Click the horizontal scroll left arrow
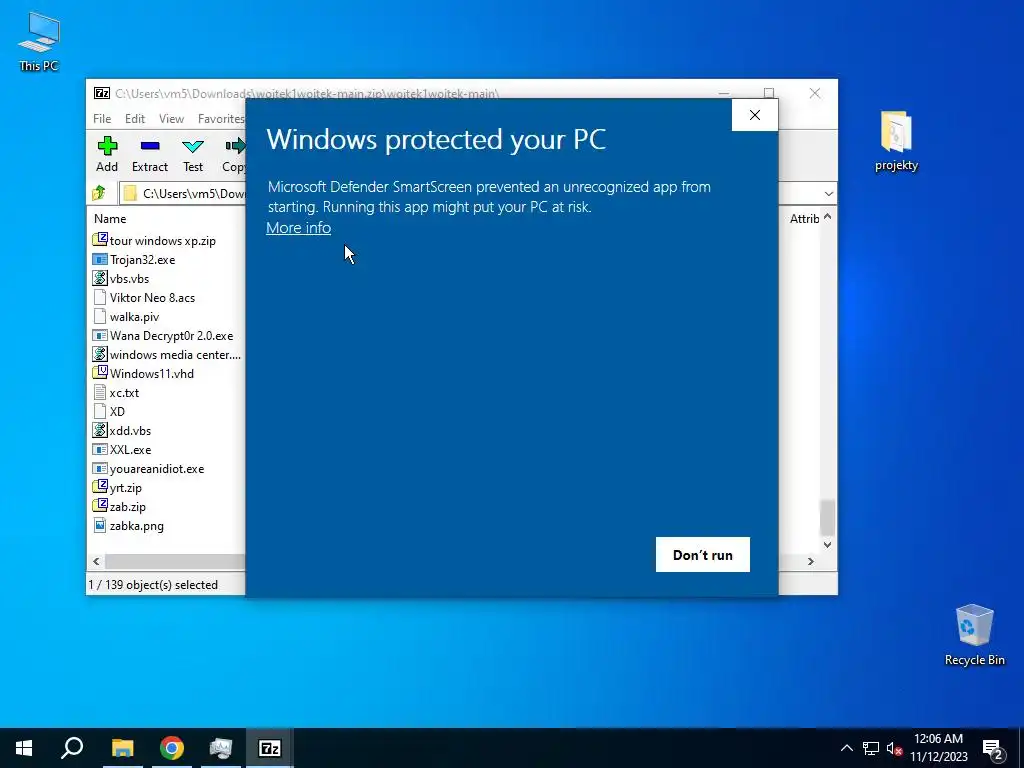 [97, 561]
